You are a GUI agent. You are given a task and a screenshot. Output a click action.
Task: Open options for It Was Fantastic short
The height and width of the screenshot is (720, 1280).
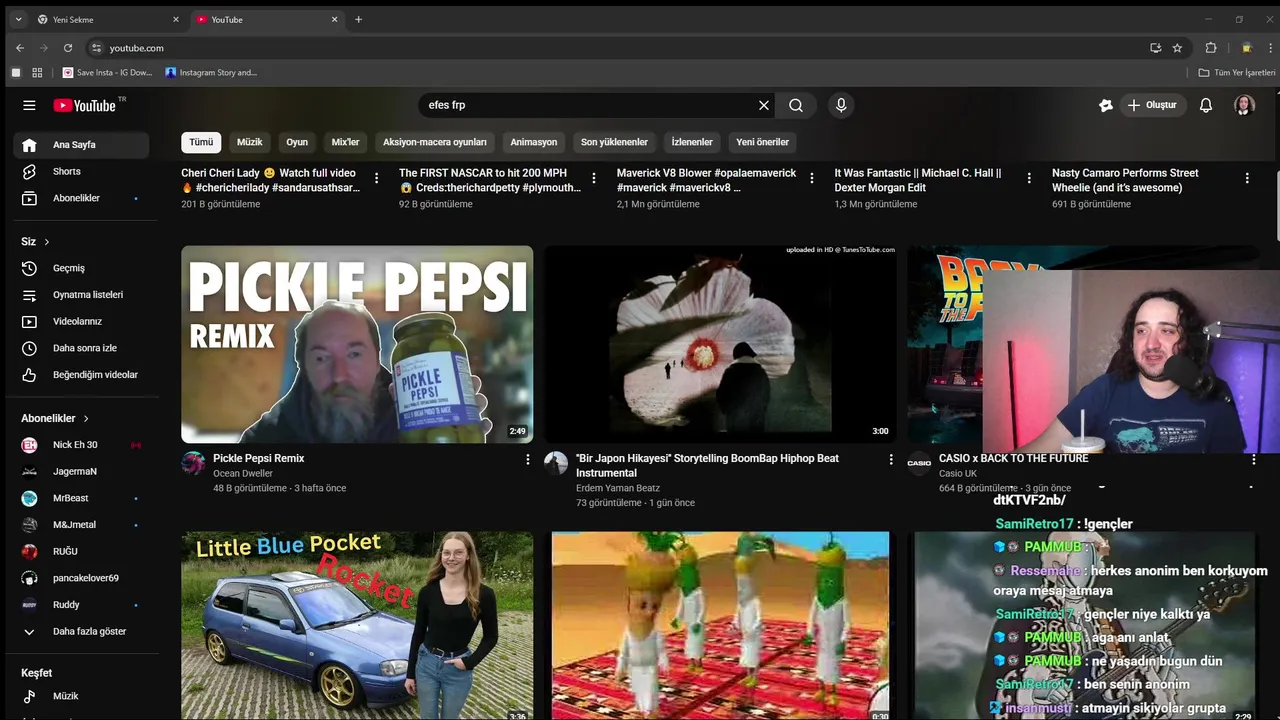pos(1029,178)
